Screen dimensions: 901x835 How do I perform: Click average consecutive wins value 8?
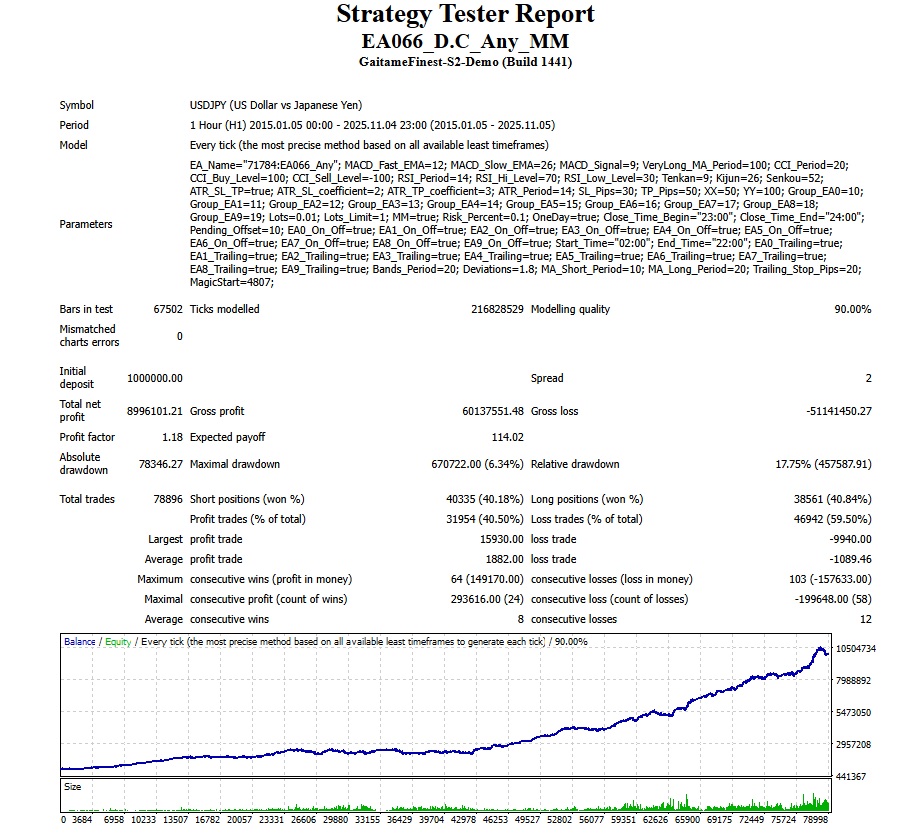(521, 620)
